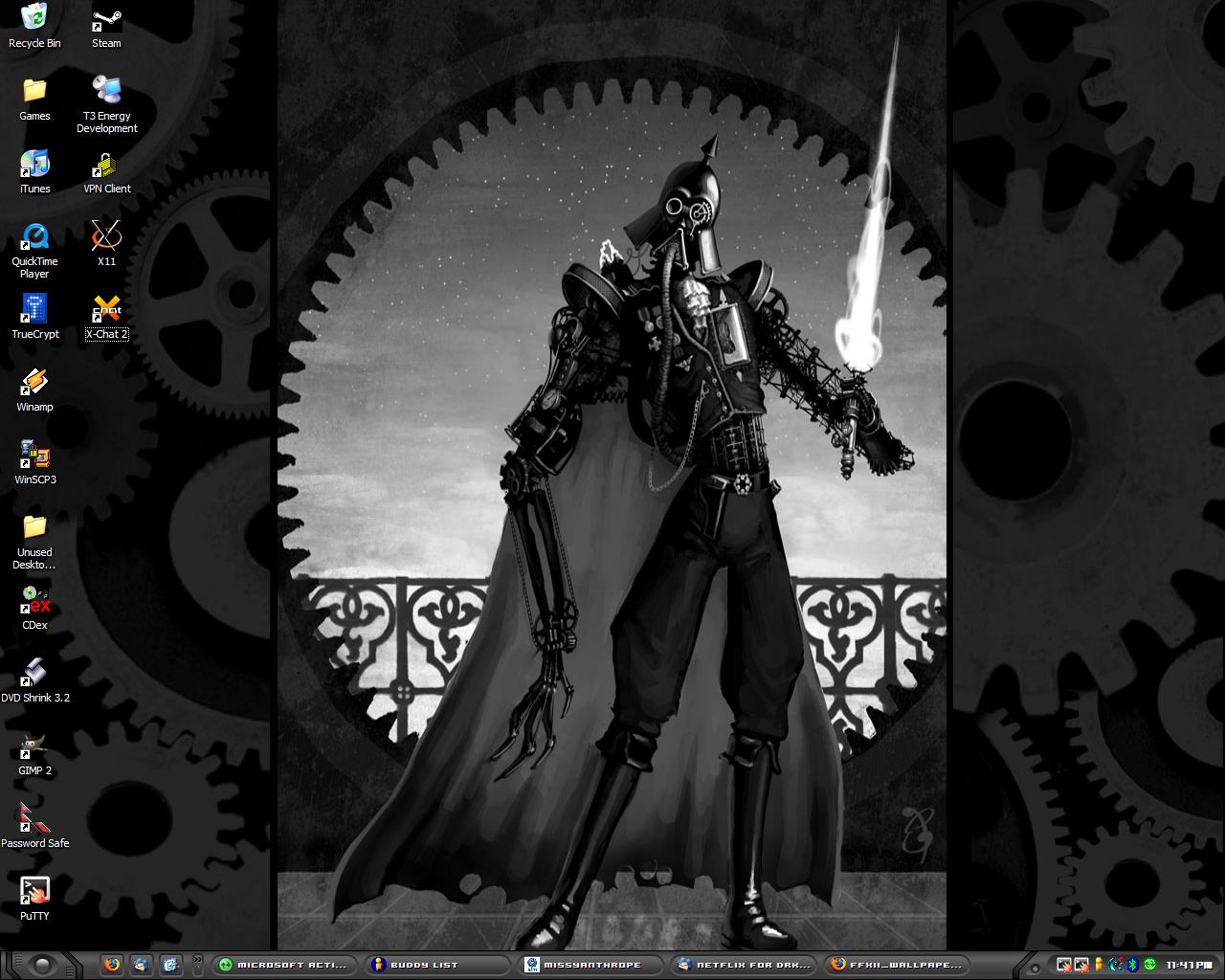Click the first system tray icon
The height and width of the screenshot is (980, 1225).
pos(1064,965)
